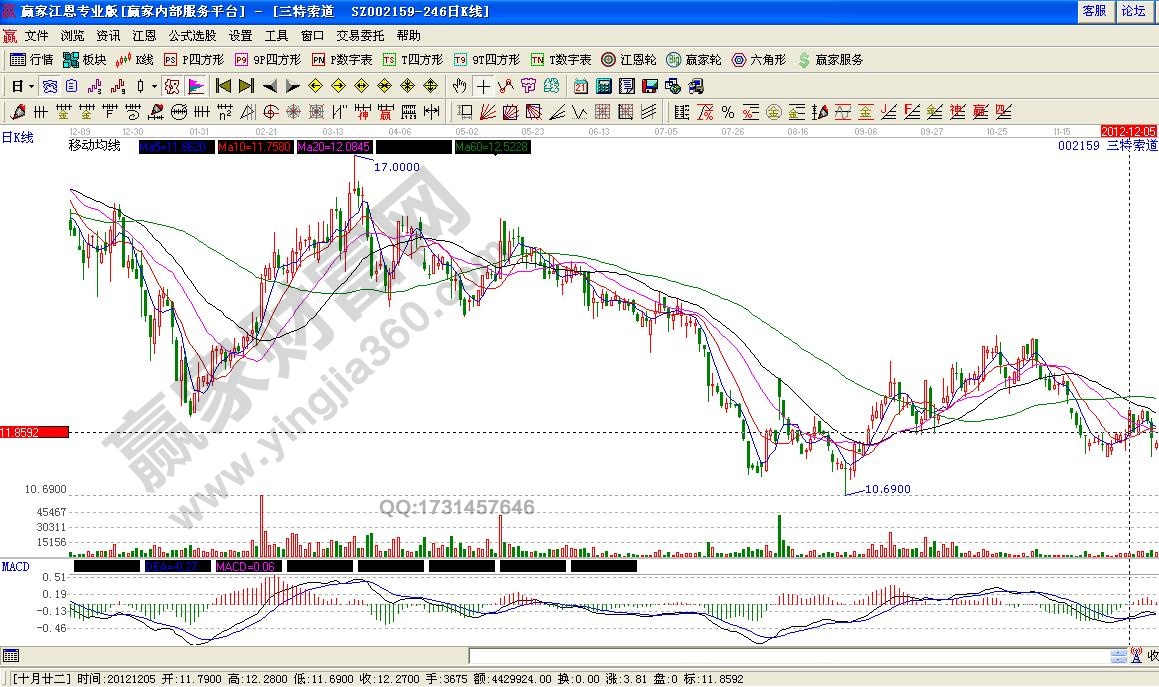Viewport: 1159px width, 687px height.
Task: Select the percent (%) drawing tool
Action: point(727,111)
